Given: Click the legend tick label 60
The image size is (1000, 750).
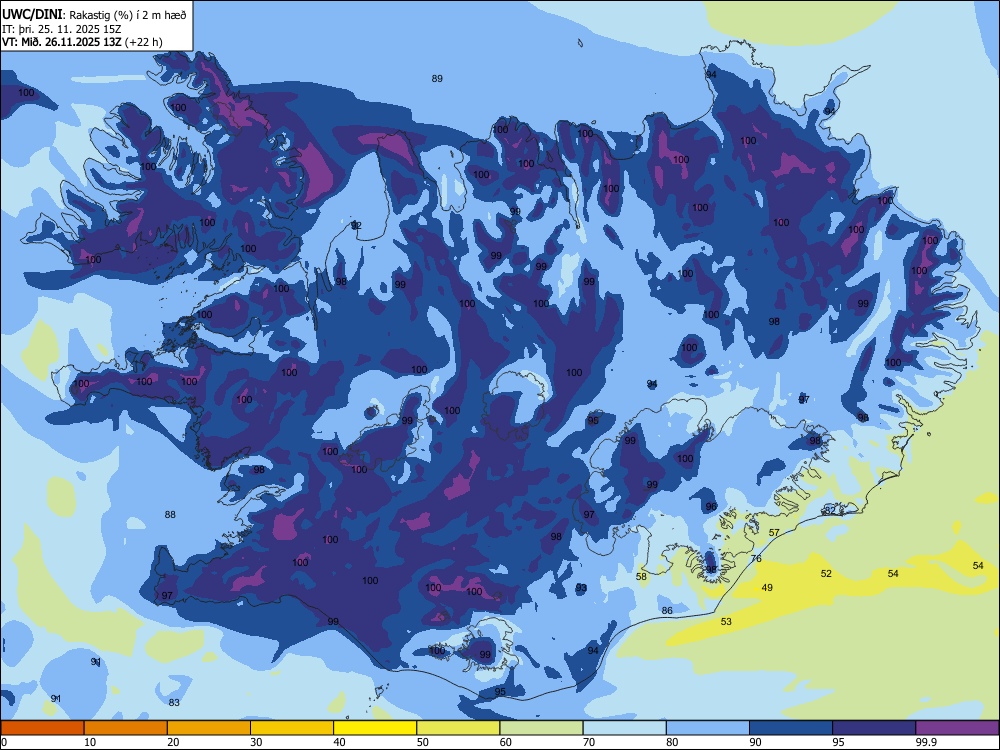Looking at the screenshot, I should 506,742.
